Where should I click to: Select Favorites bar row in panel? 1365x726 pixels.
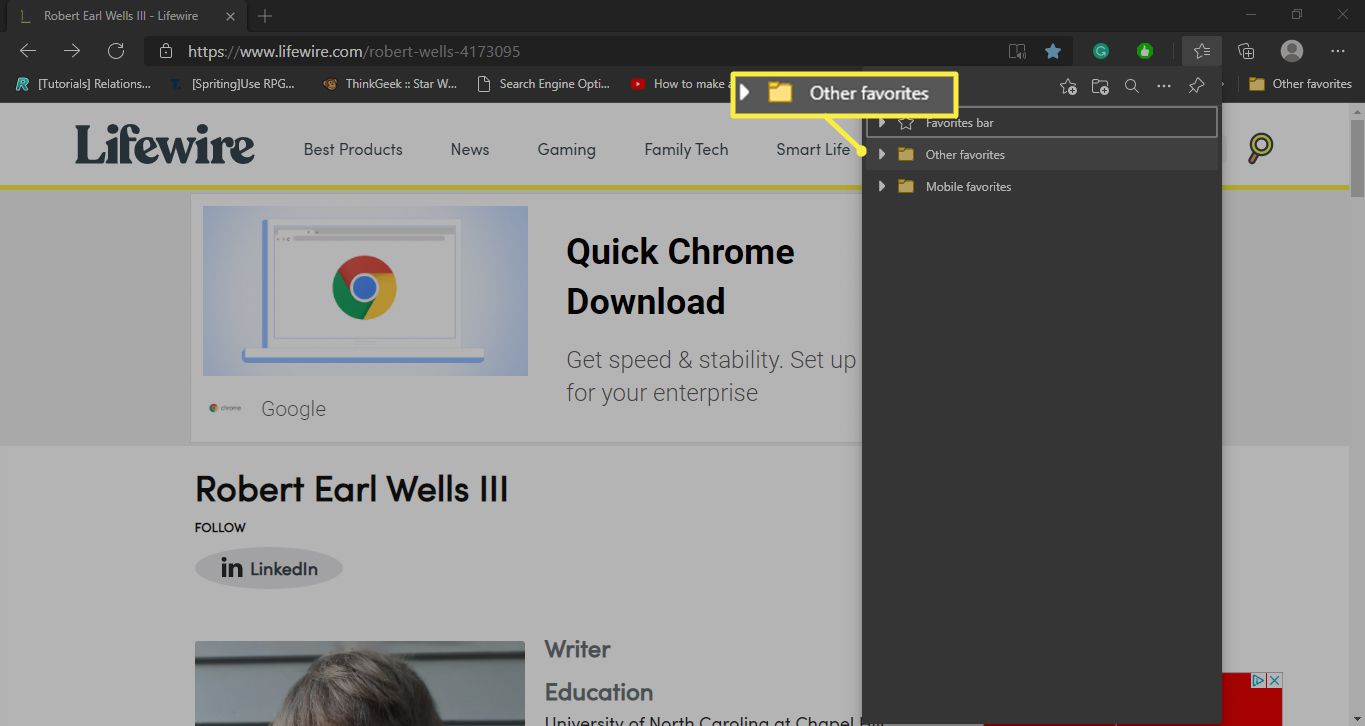tap(1041, 122)
